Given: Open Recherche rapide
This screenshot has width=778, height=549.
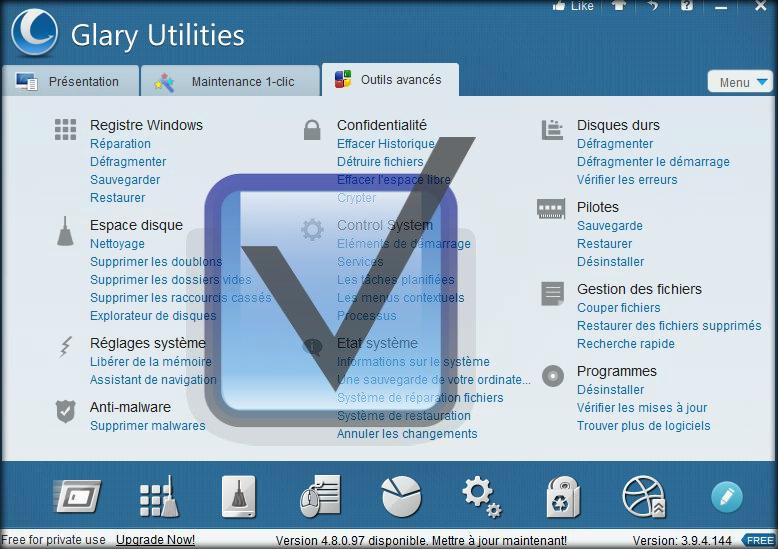Looking at the screenshot, I should point(626,343).
